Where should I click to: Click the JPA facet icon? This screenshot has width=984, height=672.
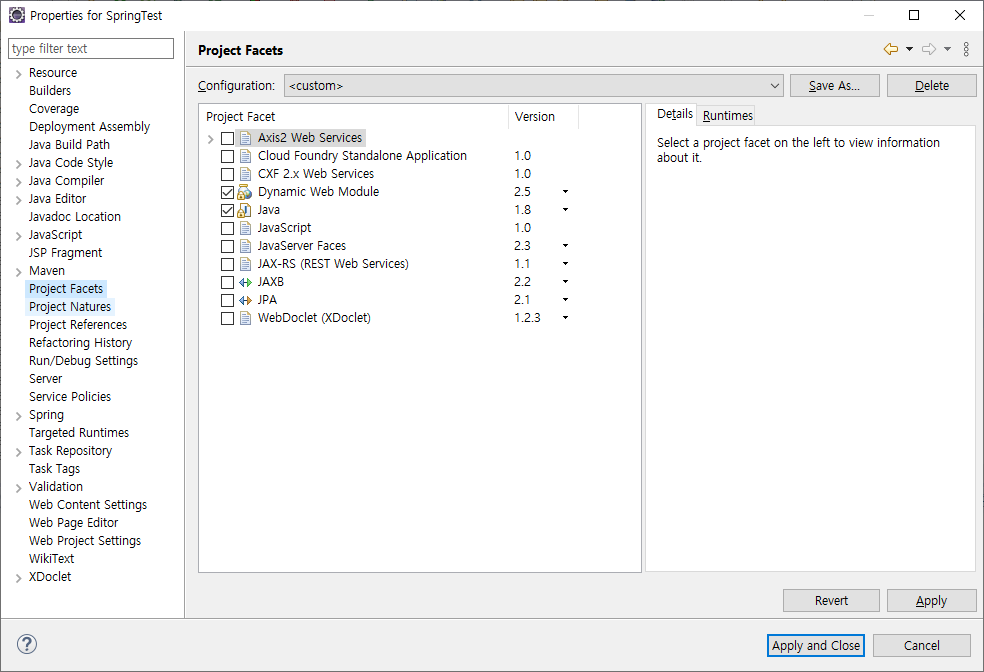point(245,301)
